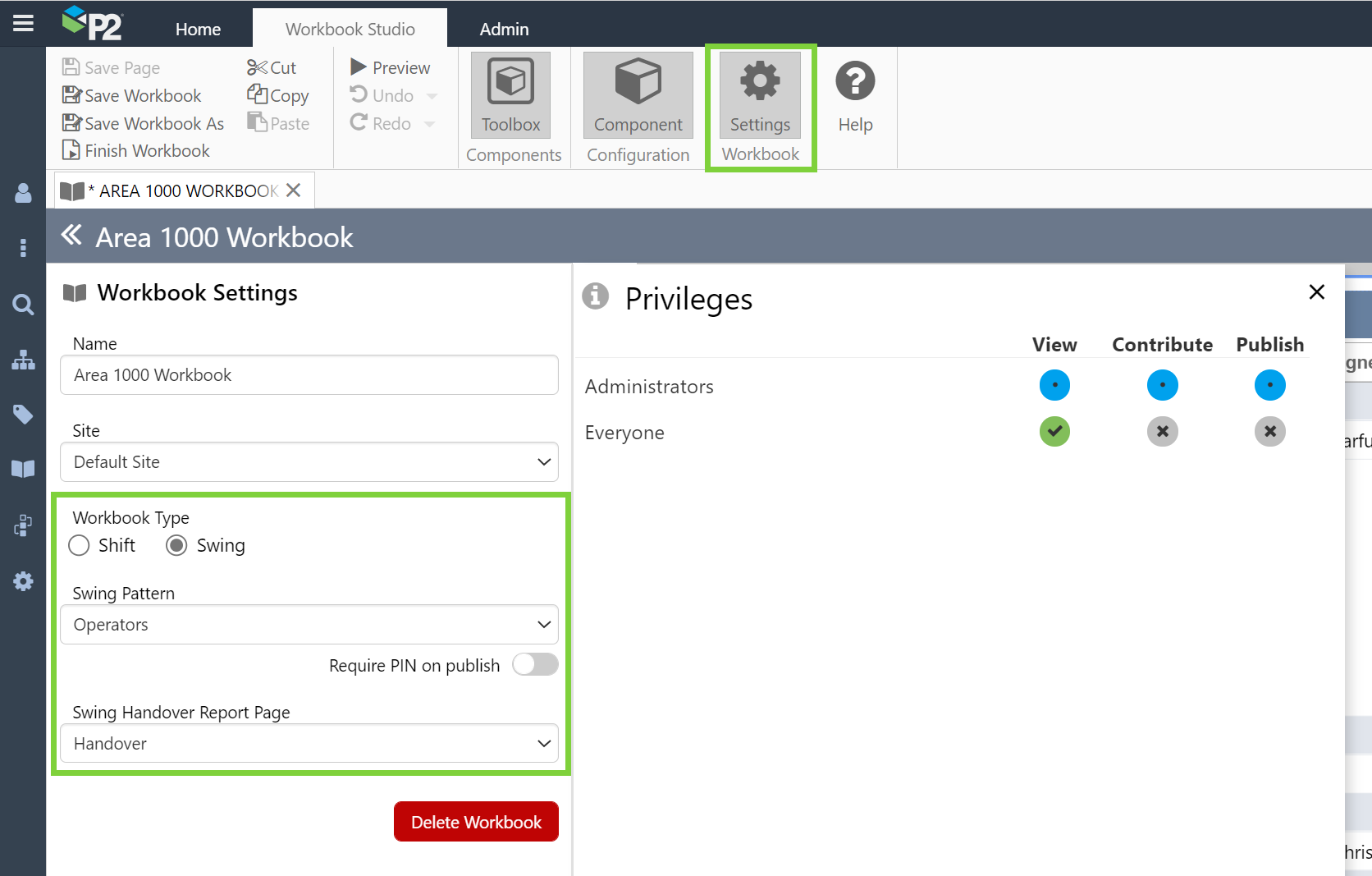Select the Swing workbook type
This screenshot has width=1372, height=876.
tap(176, 546)
